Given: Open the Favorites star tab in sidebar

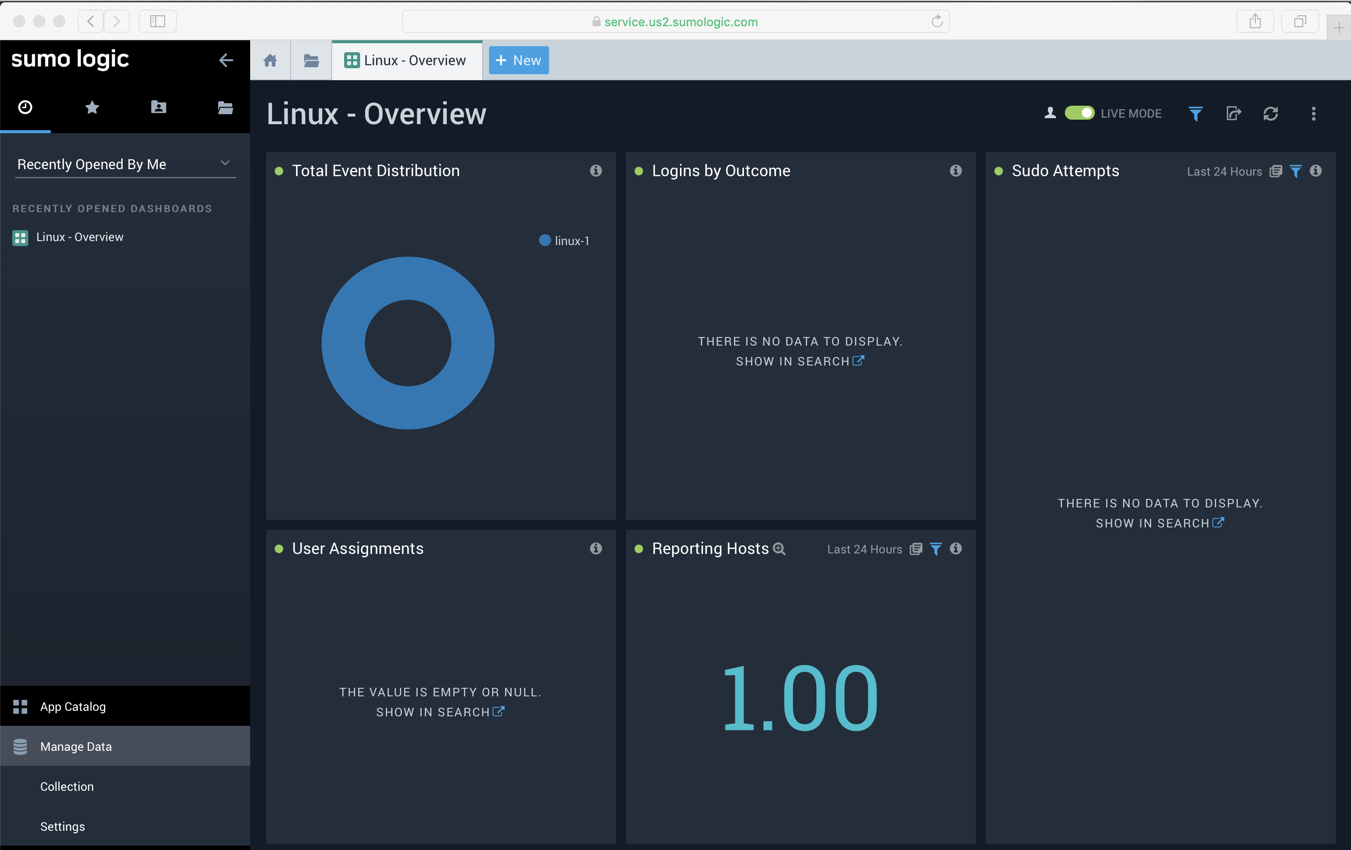Looking at the screenshot, I should click(92, 107).
